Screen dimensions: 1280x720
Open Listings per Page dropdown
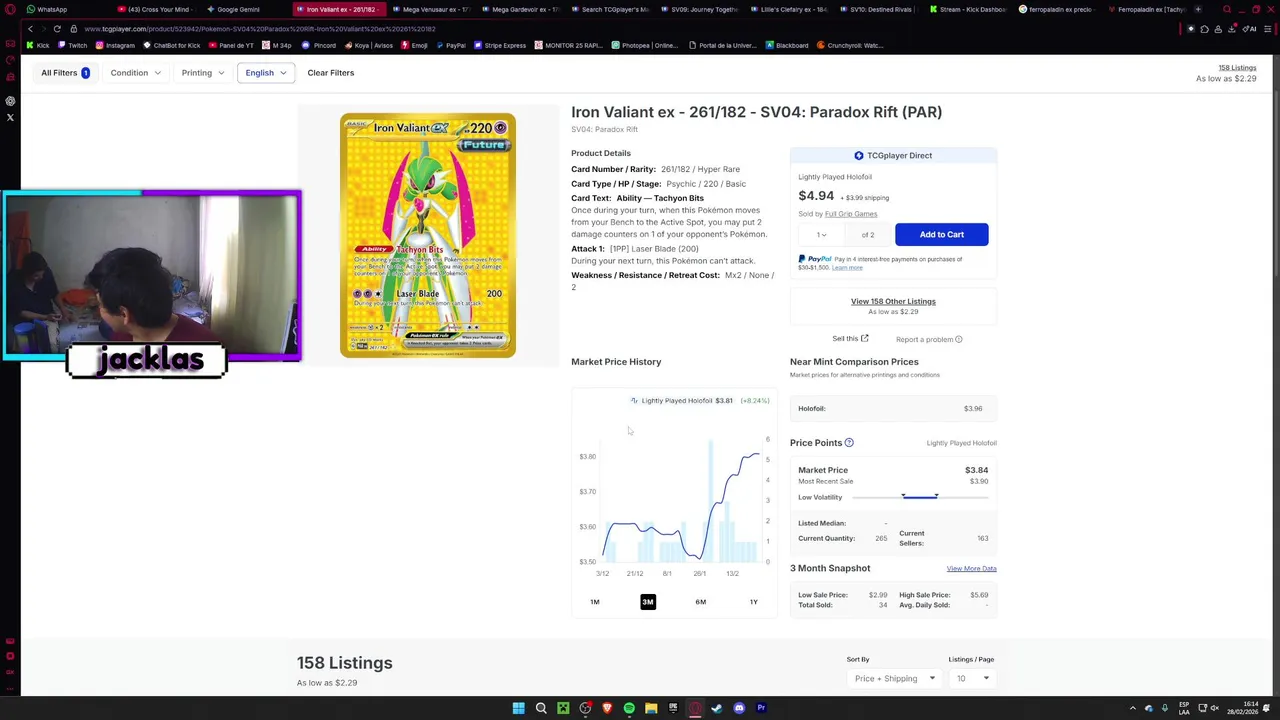tap(972, 679)
